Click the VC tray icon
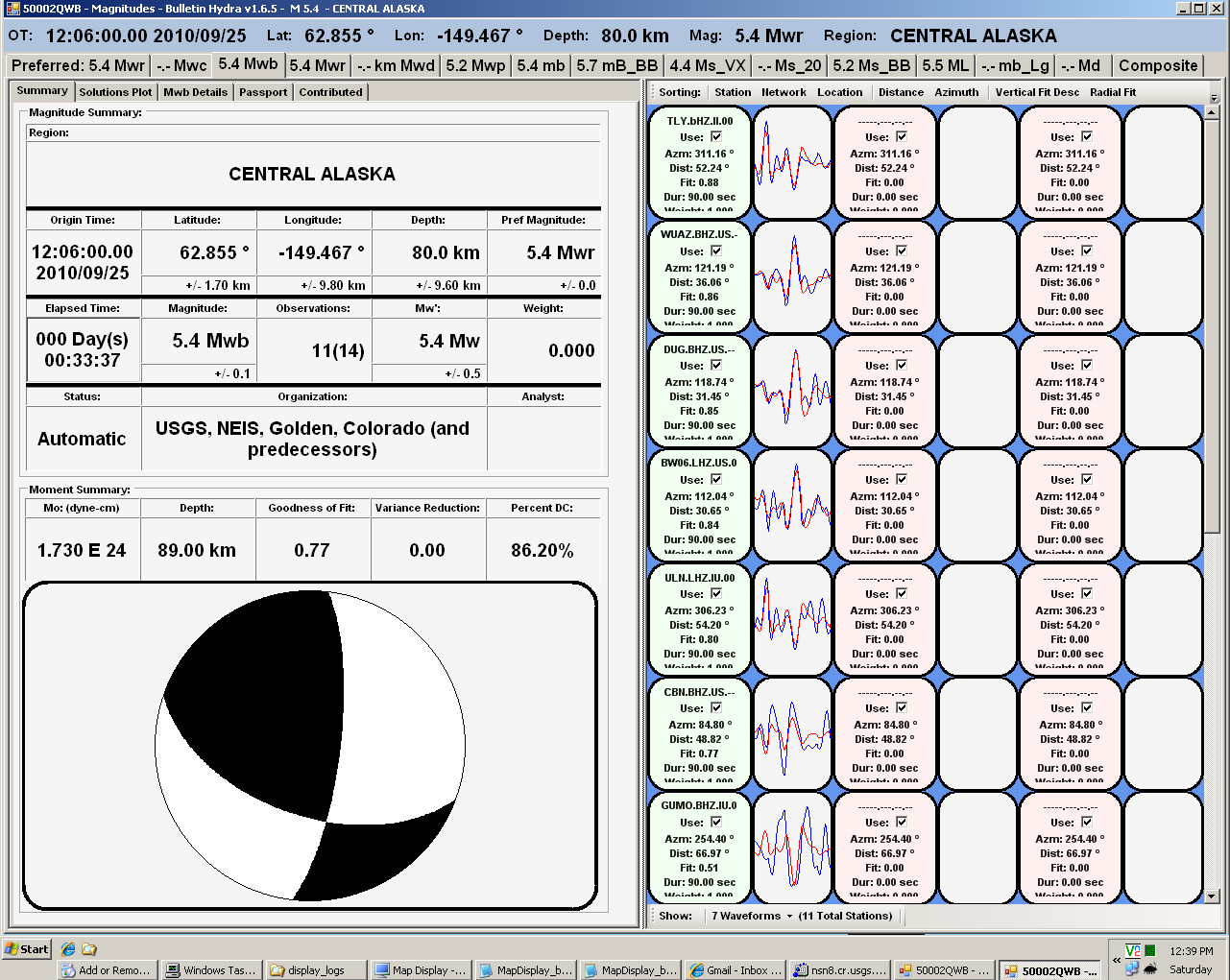 1133,951
